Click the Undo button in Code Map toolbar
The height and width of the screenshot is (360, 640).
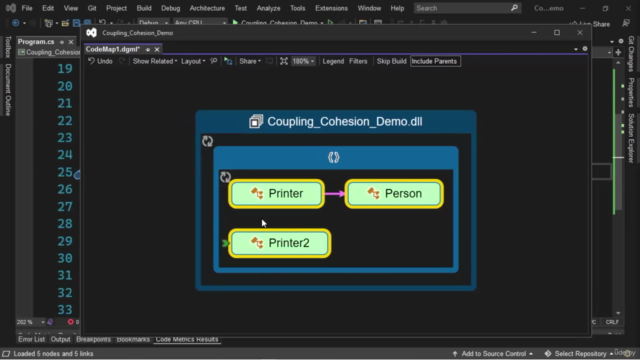point(100,61)
